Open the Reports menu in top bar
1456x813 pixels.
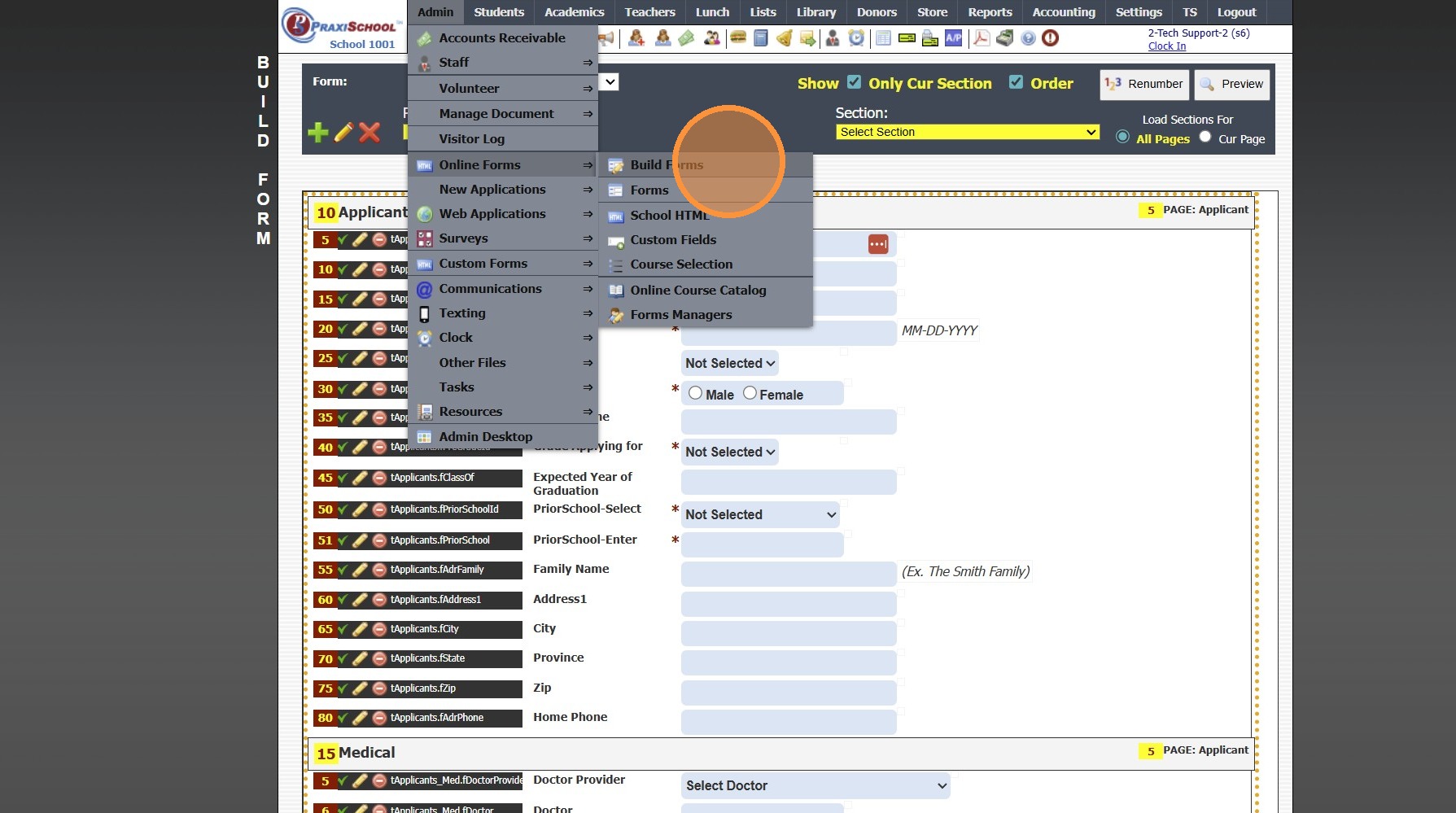(x=990, y=12)
